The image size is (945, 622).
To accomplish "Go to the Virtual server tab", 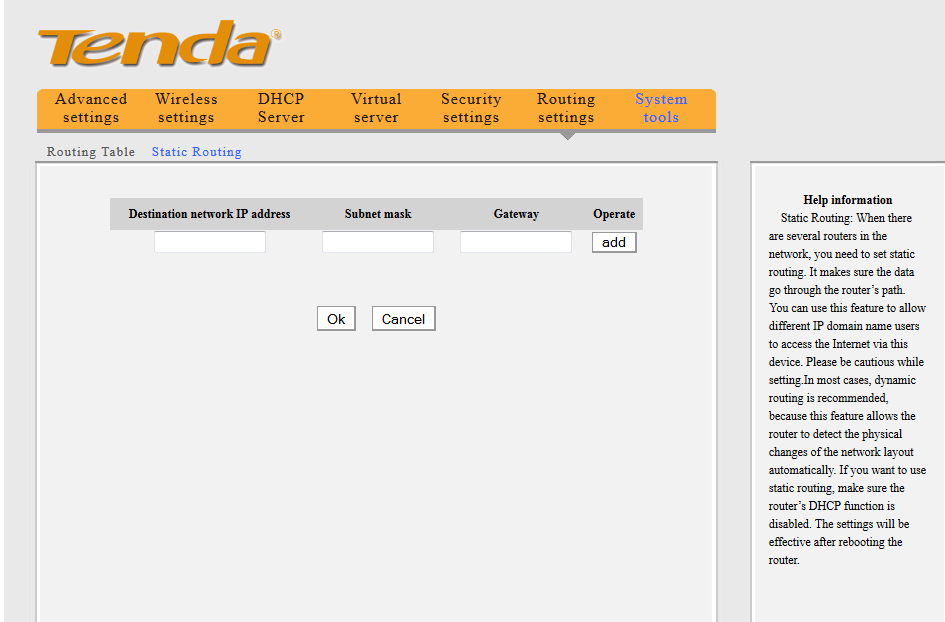I will pyautogui.click(x=376, y=108).
